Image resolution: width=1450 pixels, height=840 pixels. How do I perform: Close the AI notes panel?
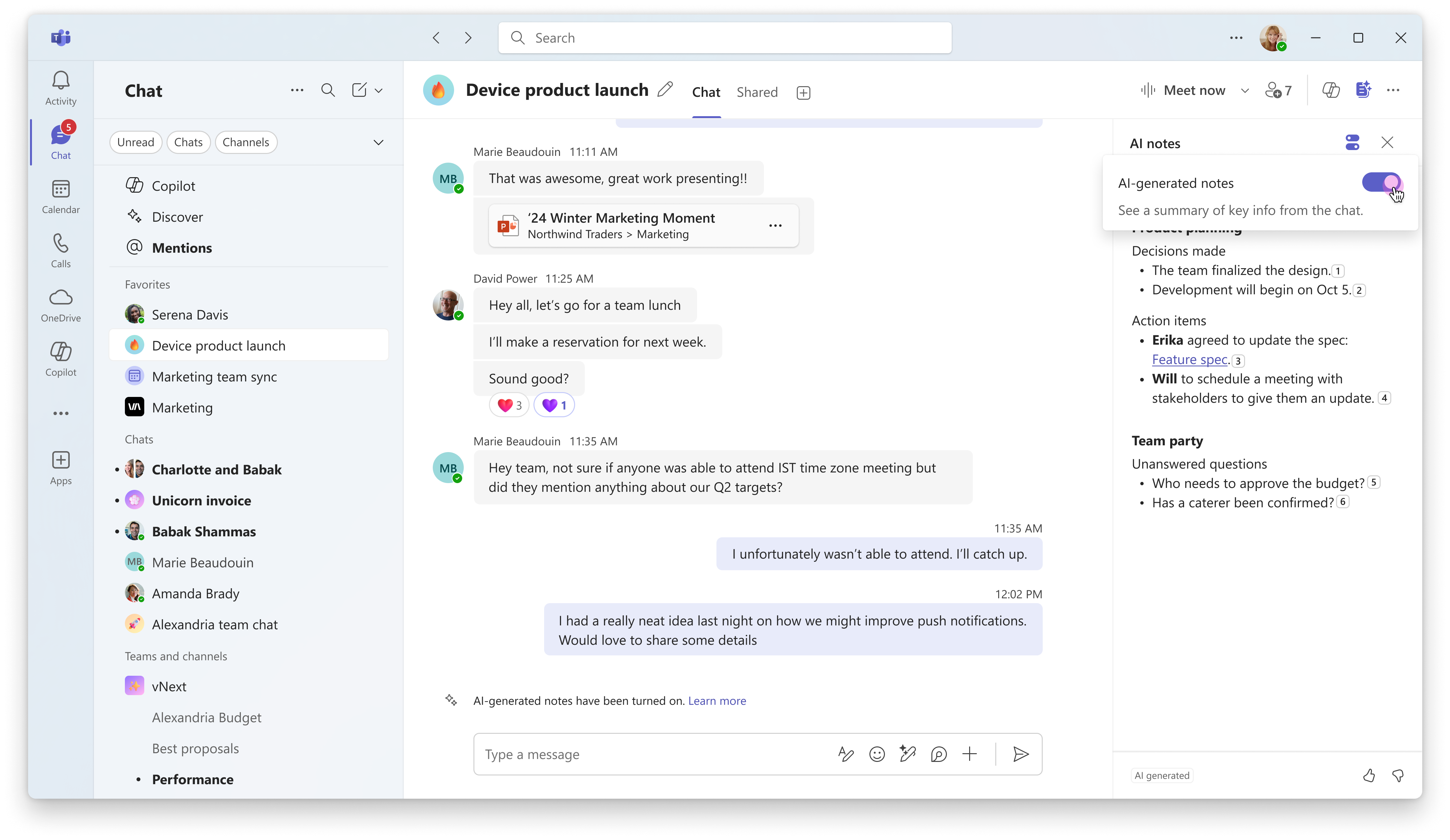[1387, 143]
